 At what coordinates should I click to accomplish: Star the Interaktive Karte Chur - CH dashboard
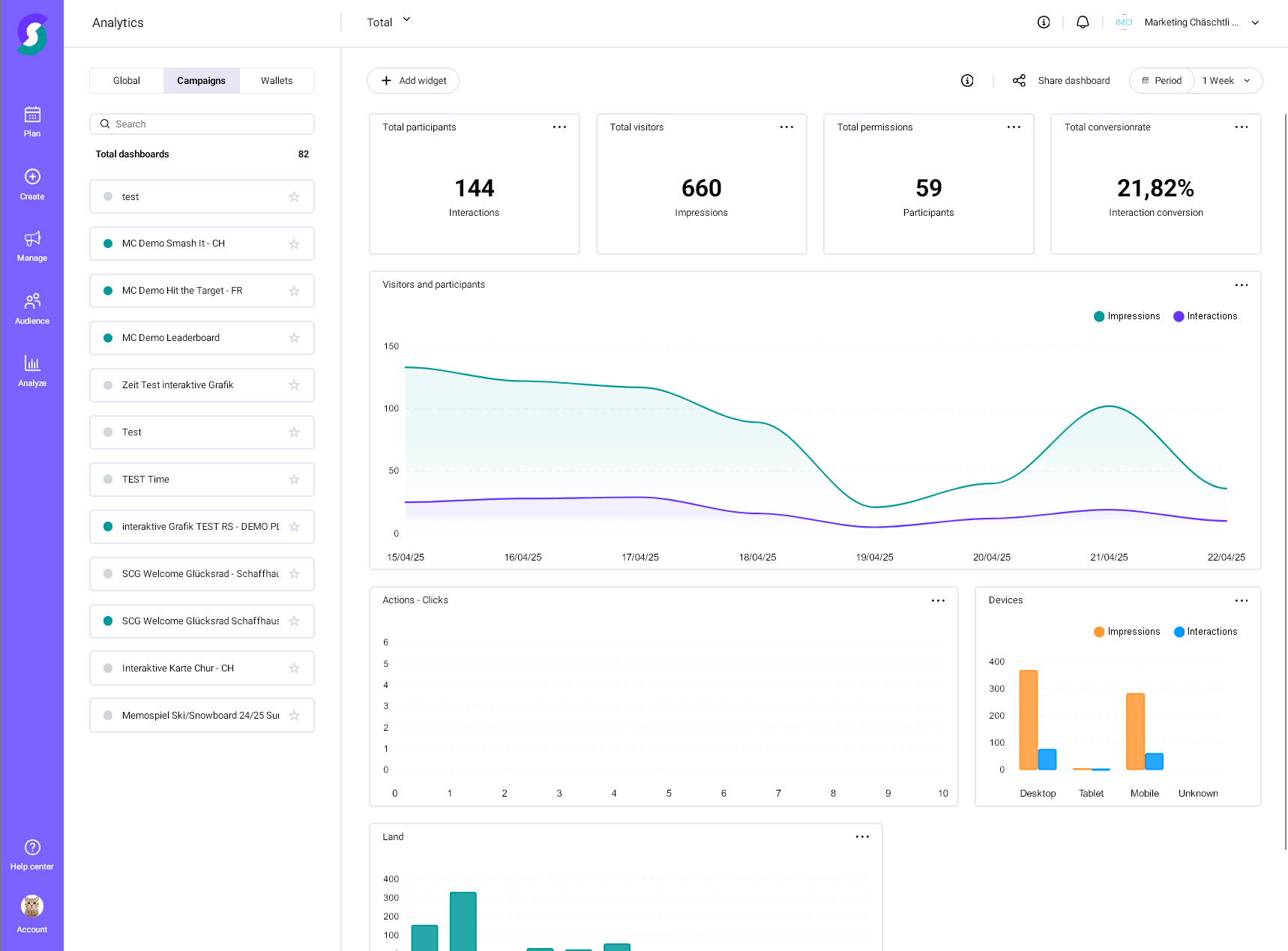click(x=294, y=668)
